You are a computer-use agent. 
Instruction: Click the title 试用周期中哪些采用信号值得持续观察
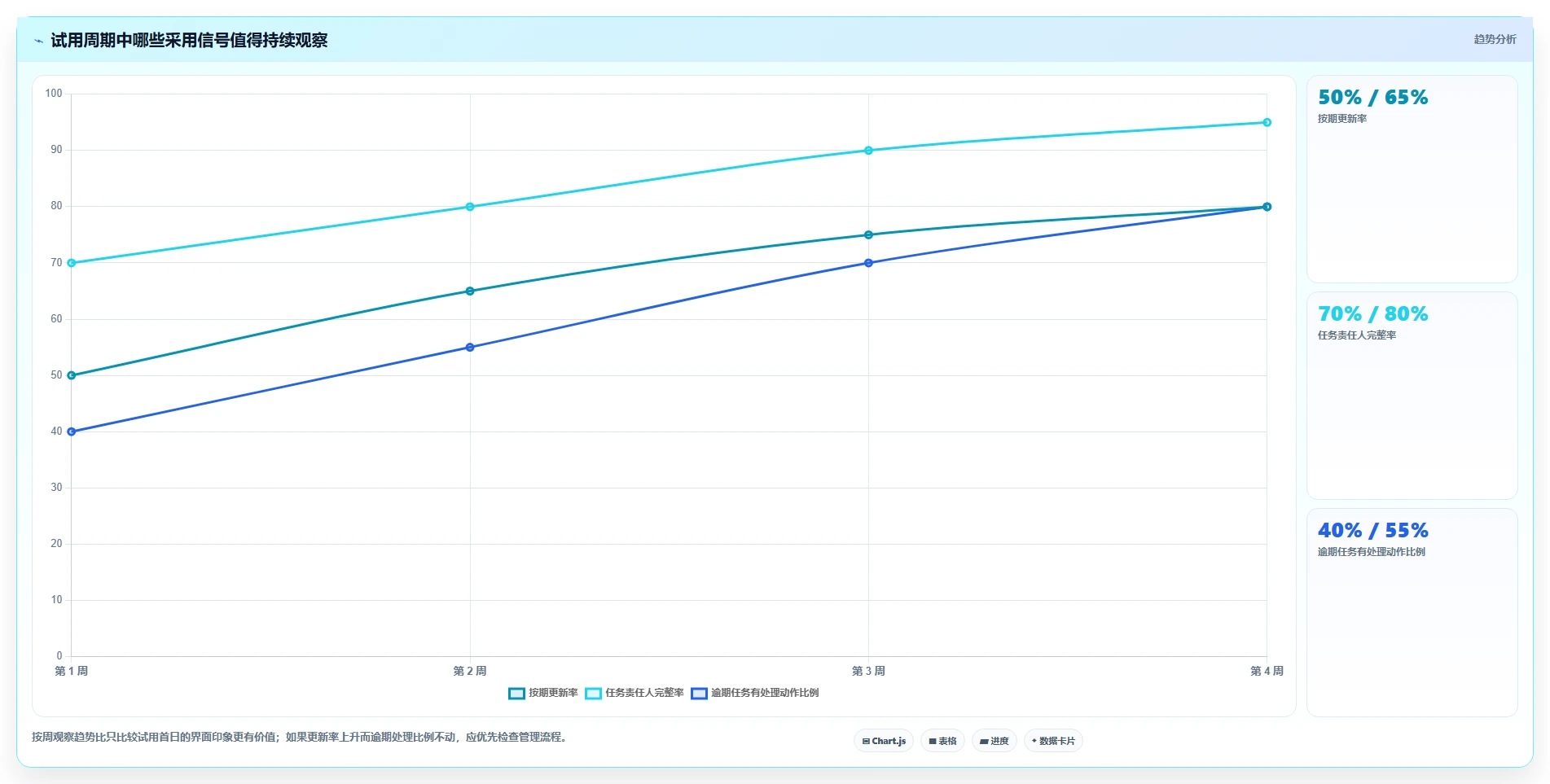189,41
